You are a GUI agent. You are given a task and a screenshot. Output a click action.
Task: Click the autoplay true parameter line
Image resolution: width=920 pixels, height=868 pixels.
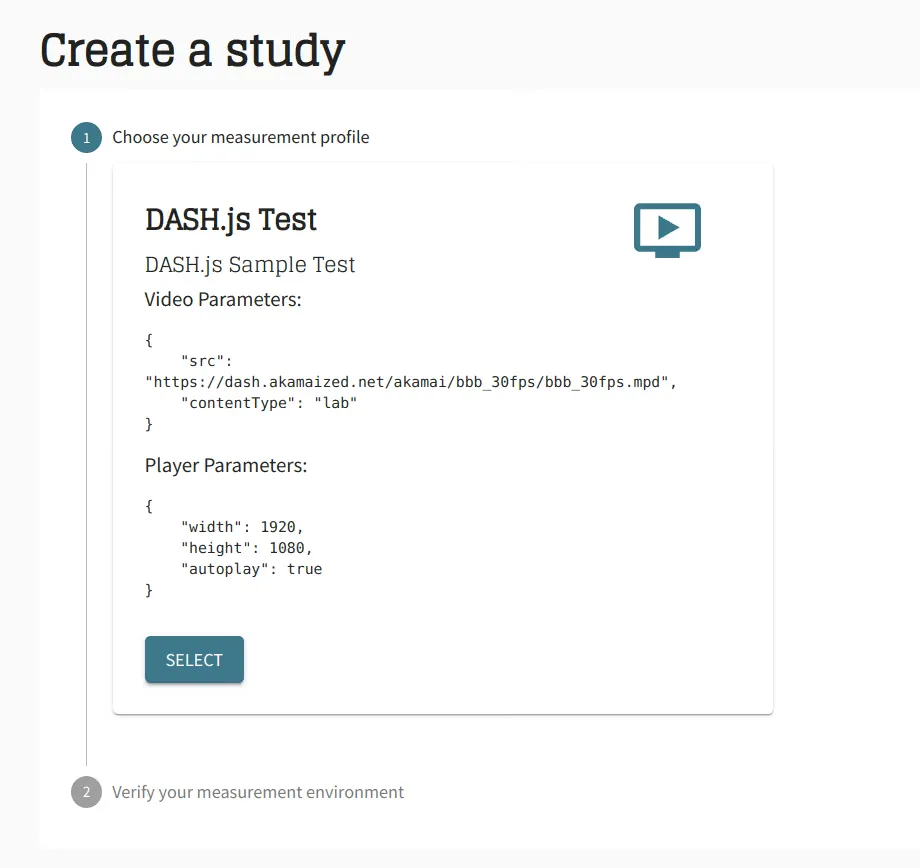click(251, 569)
